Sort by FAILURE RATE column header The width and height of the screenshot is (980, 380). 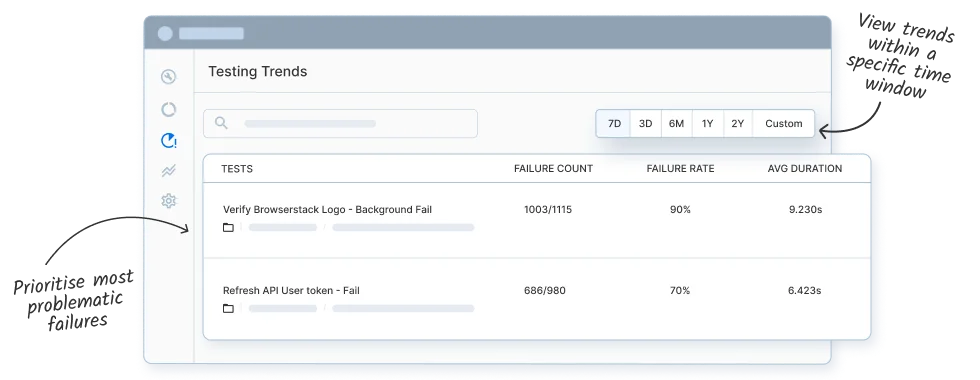680,169
